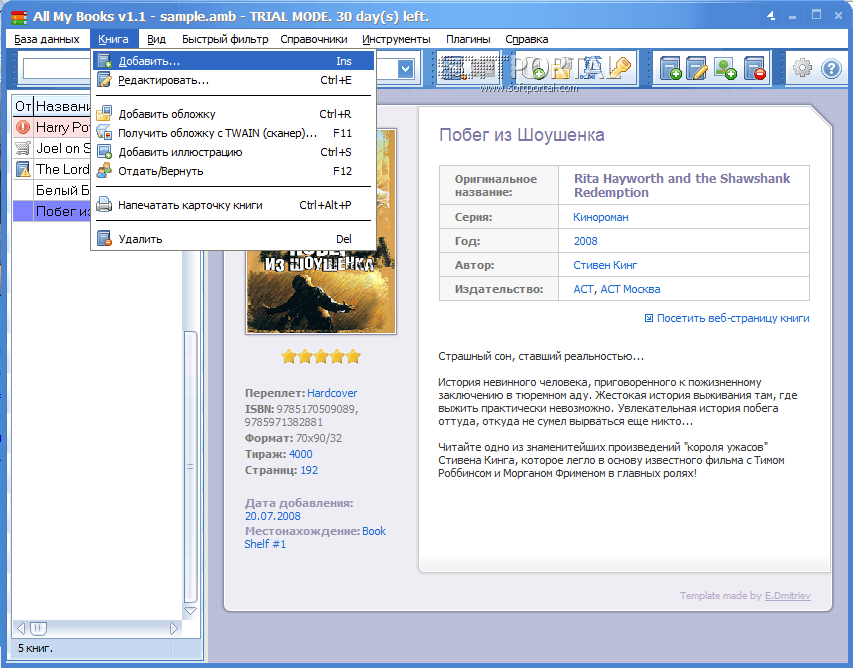Click the Add person toolbar icon
Screen dimensions: 853x668
(x=725, y=69)
